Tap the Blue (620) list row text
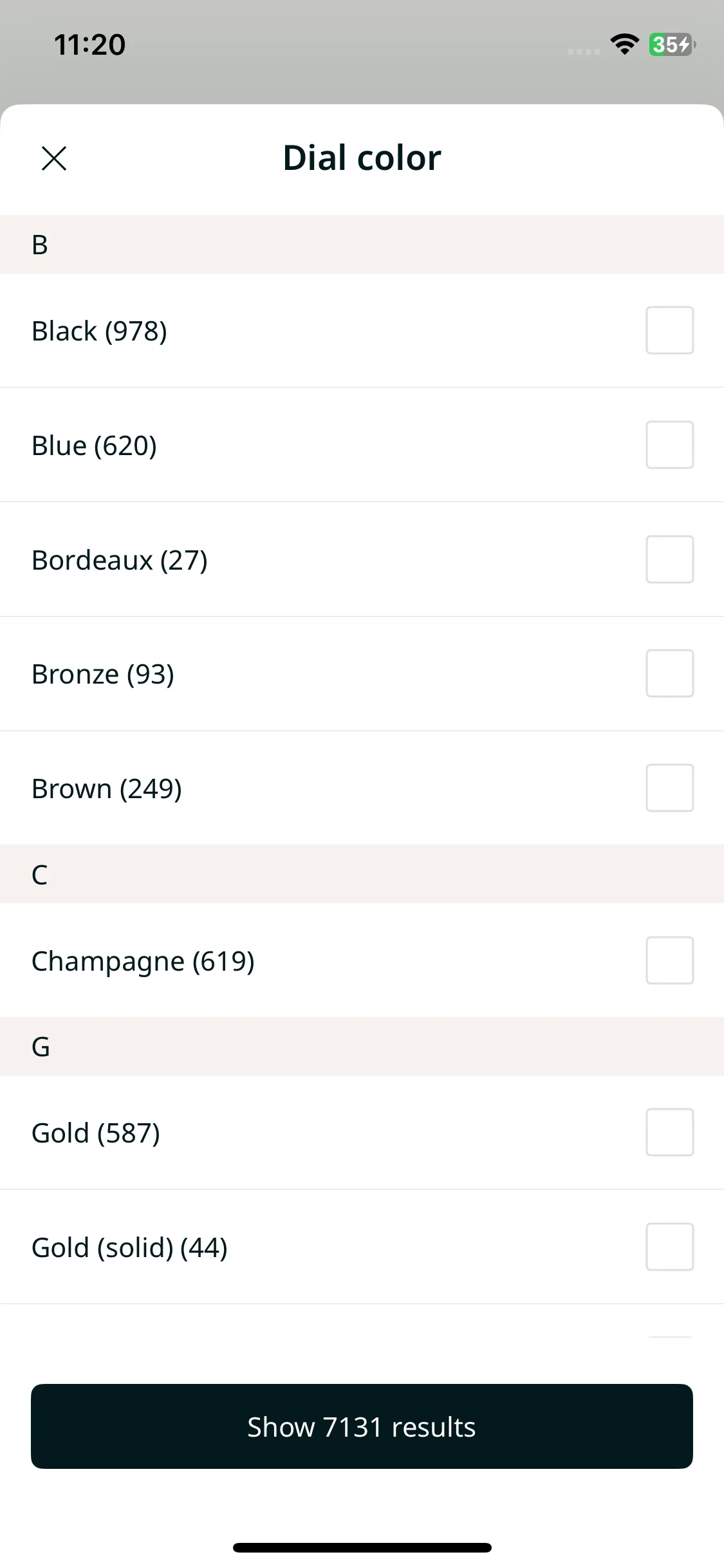The image size is (724, 1568). pos(94,446)
